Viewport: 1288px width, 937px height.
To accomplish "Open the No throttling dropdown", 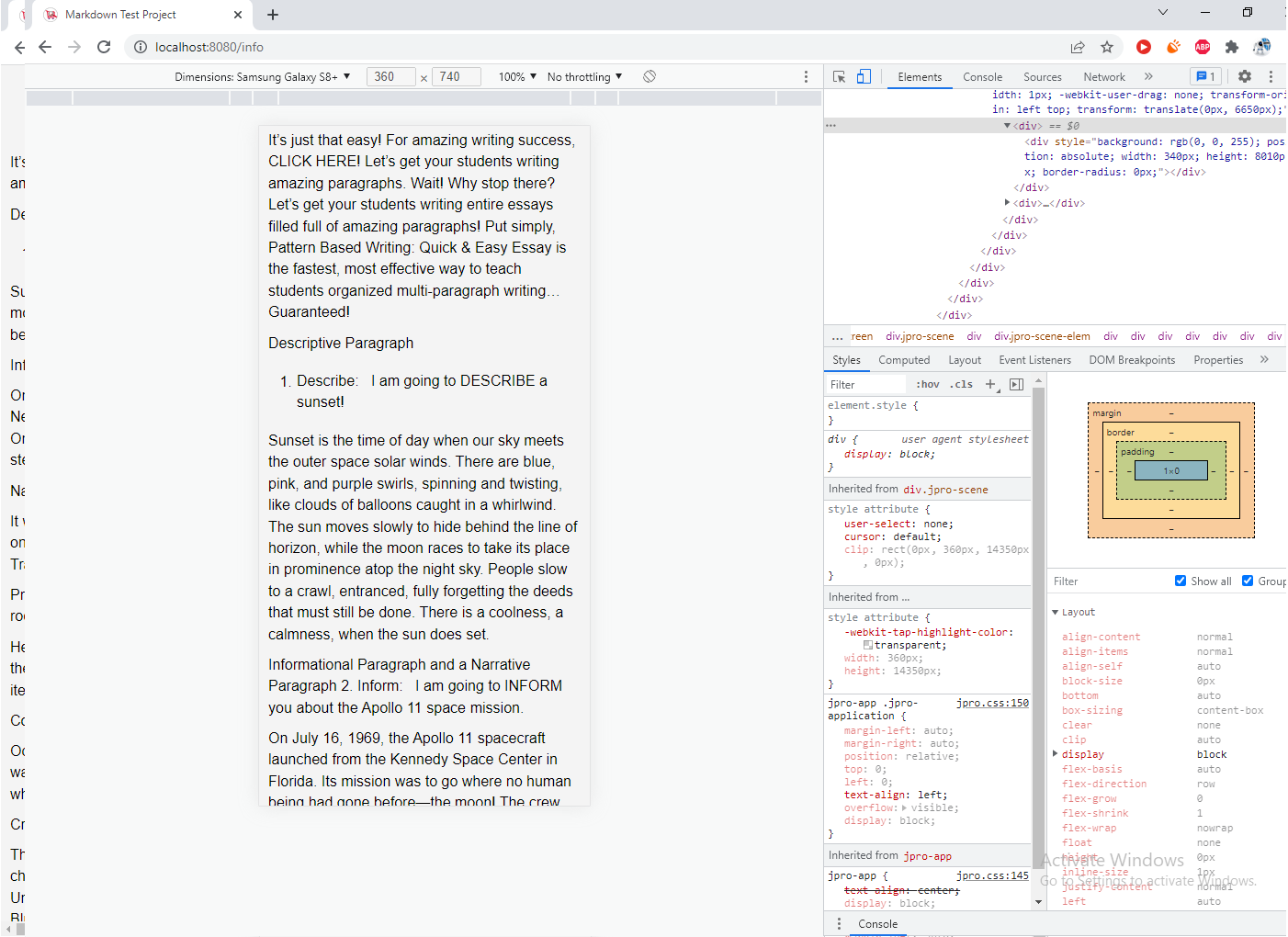I will point(582,76).
